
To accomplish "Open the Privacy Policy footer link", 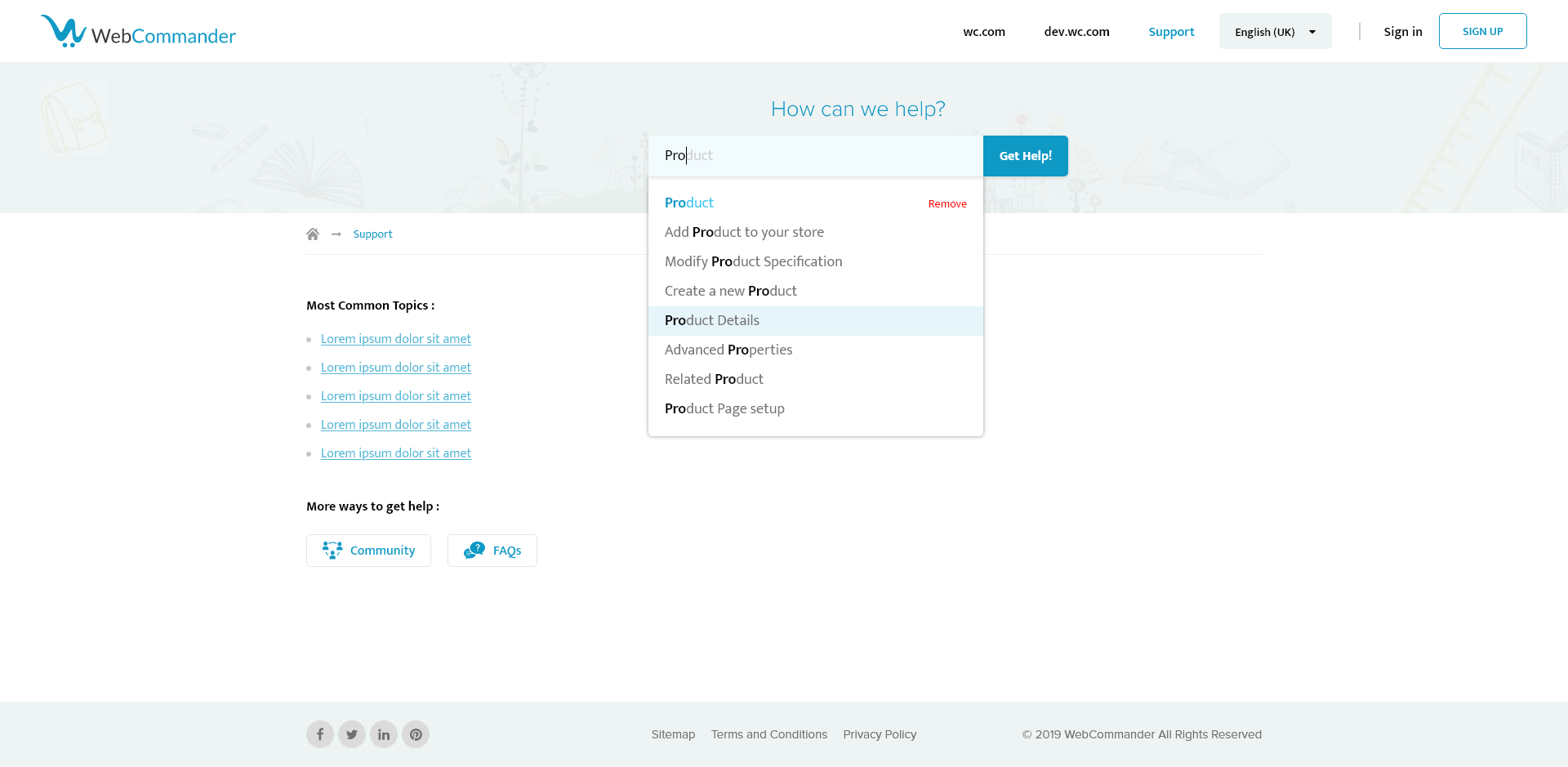I will coord(880,734).
